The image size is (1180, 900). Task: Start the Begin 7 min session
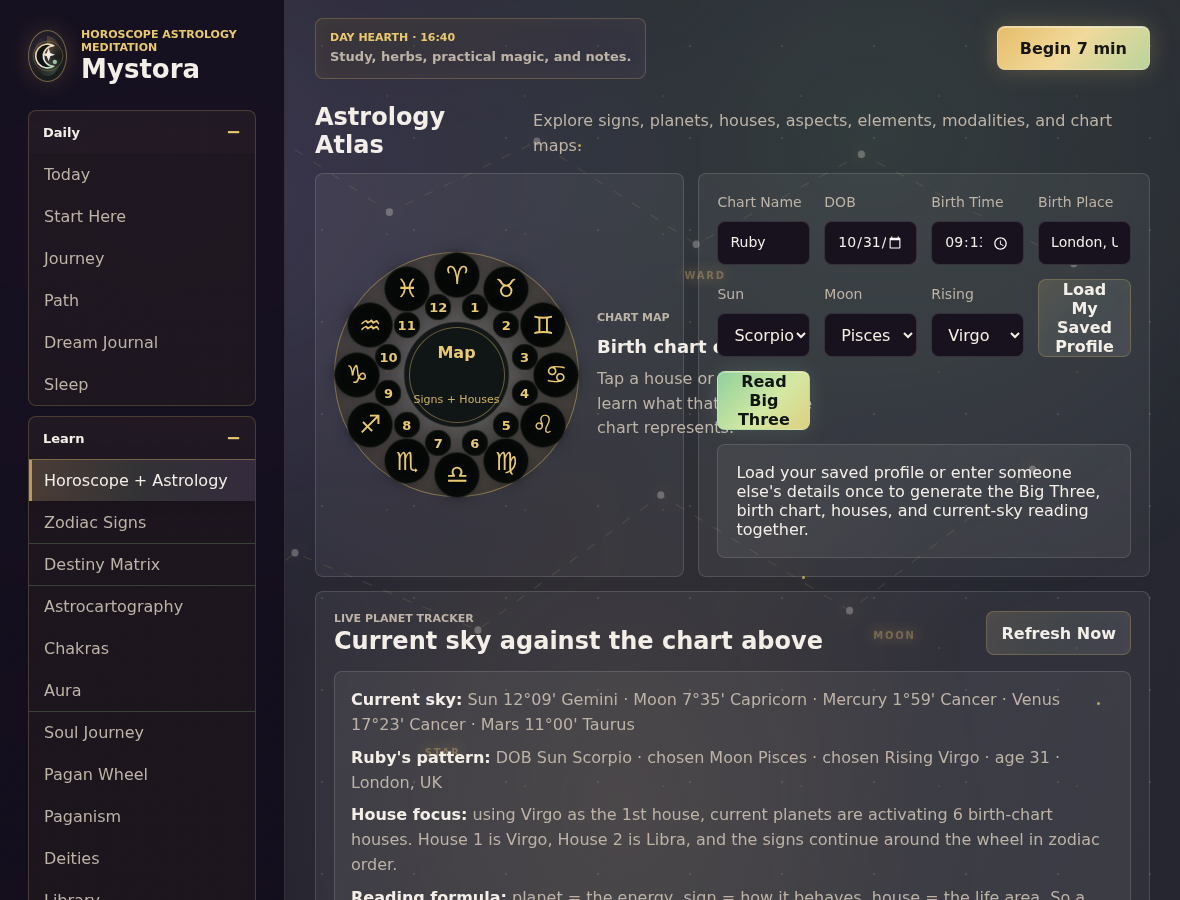coord(1073,48)
